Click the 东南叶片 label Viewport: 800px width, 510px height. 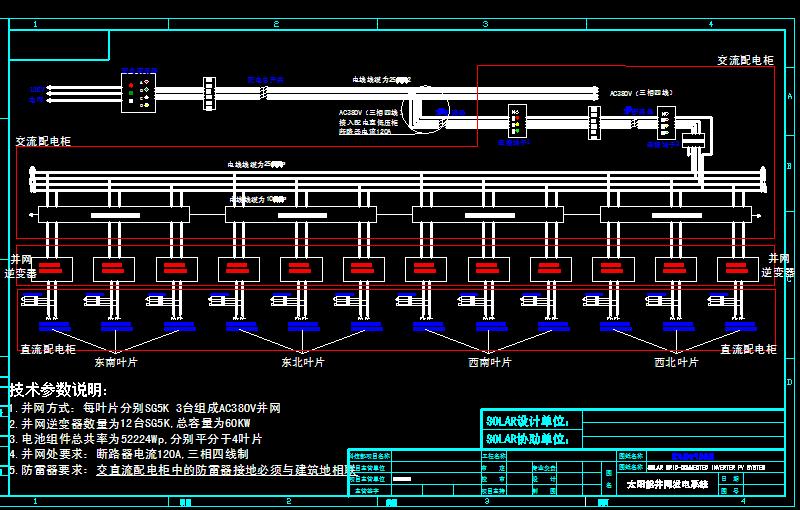coord(116,362)
